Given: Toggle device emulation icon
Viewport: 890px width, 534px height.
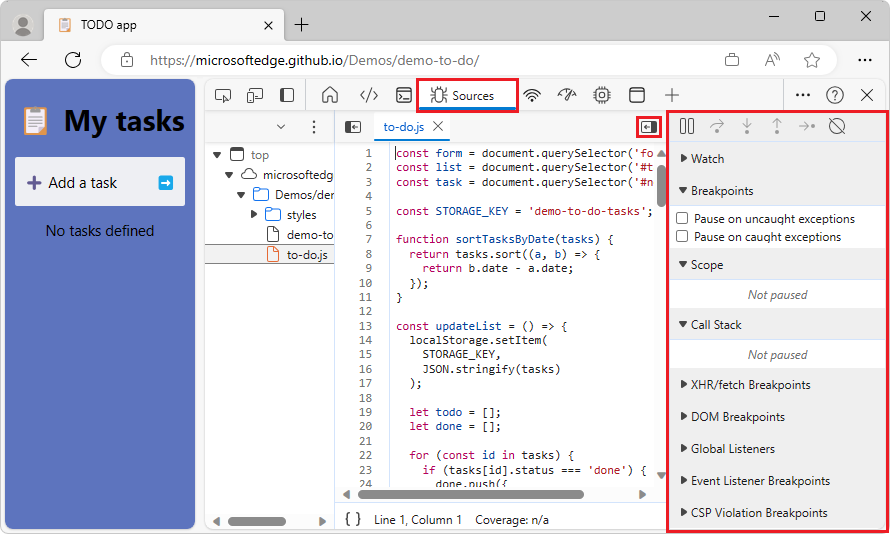Looking at the screenshot, I should [255, 95].
